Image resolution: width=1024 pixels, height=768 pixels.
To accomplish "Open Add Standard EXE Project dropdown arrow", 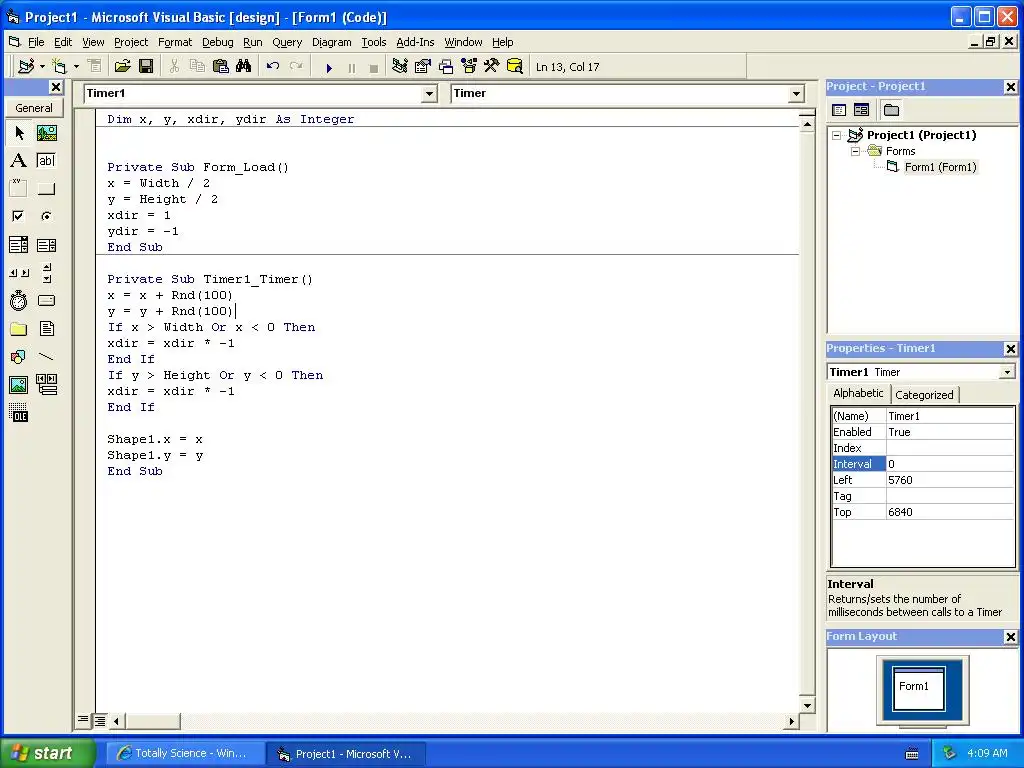I will (x=42, y=67).
